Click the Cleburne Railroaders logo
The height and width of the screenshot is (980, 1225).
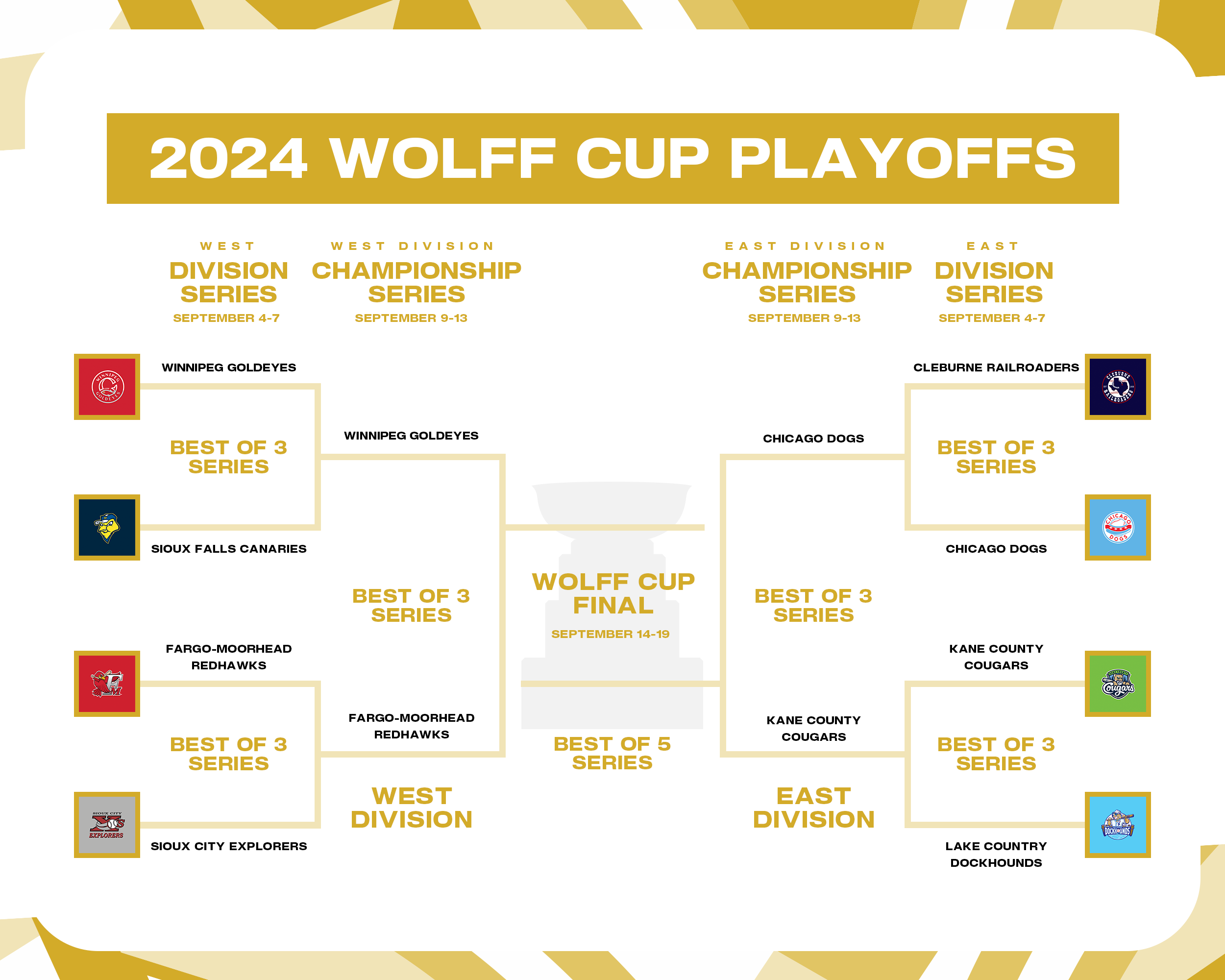click(x=1117, y=387)
